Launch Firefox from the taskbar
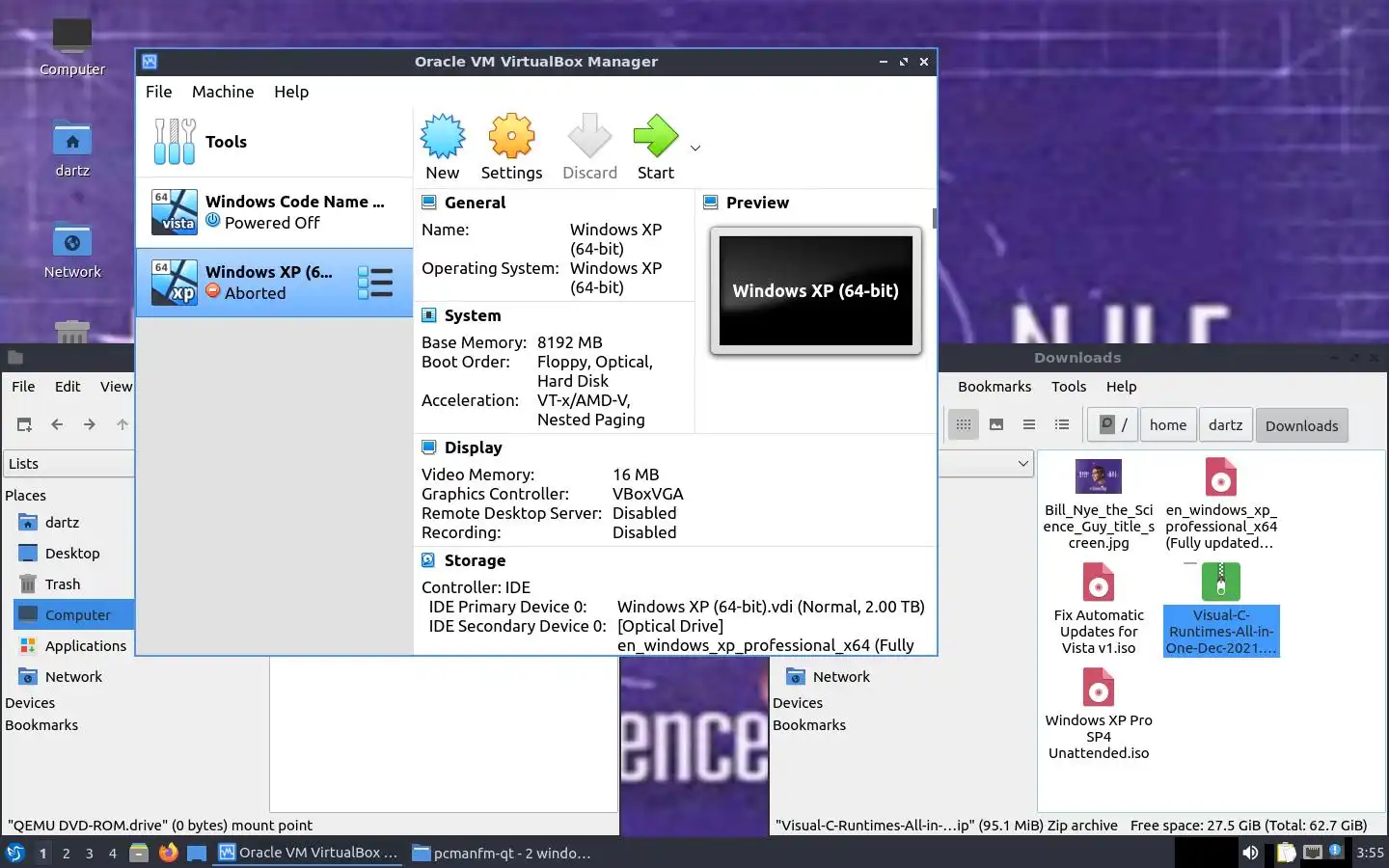Screen dimensions: 1389x868 click(169, 853)
